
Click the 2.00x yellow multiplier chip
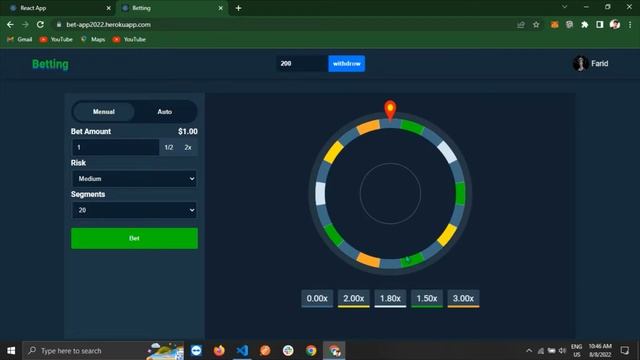coord(353,299)
